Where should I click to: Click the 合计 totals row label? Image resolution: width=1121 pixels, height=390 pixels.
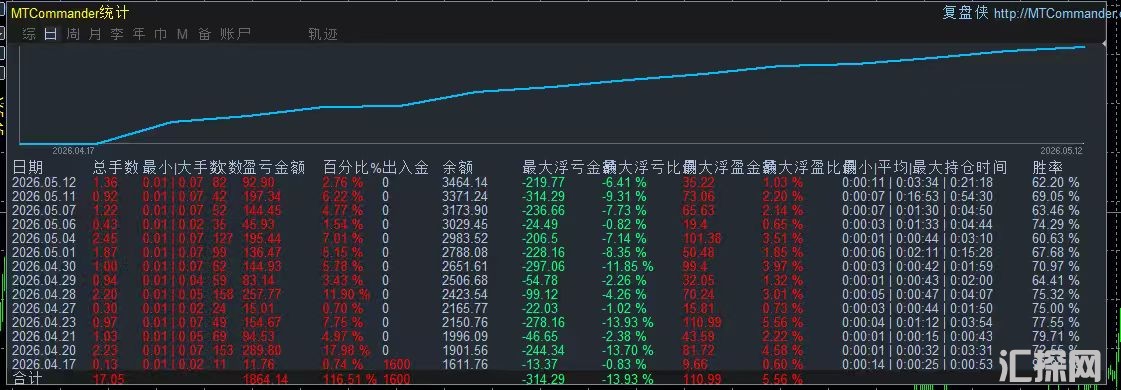[28, 379]
